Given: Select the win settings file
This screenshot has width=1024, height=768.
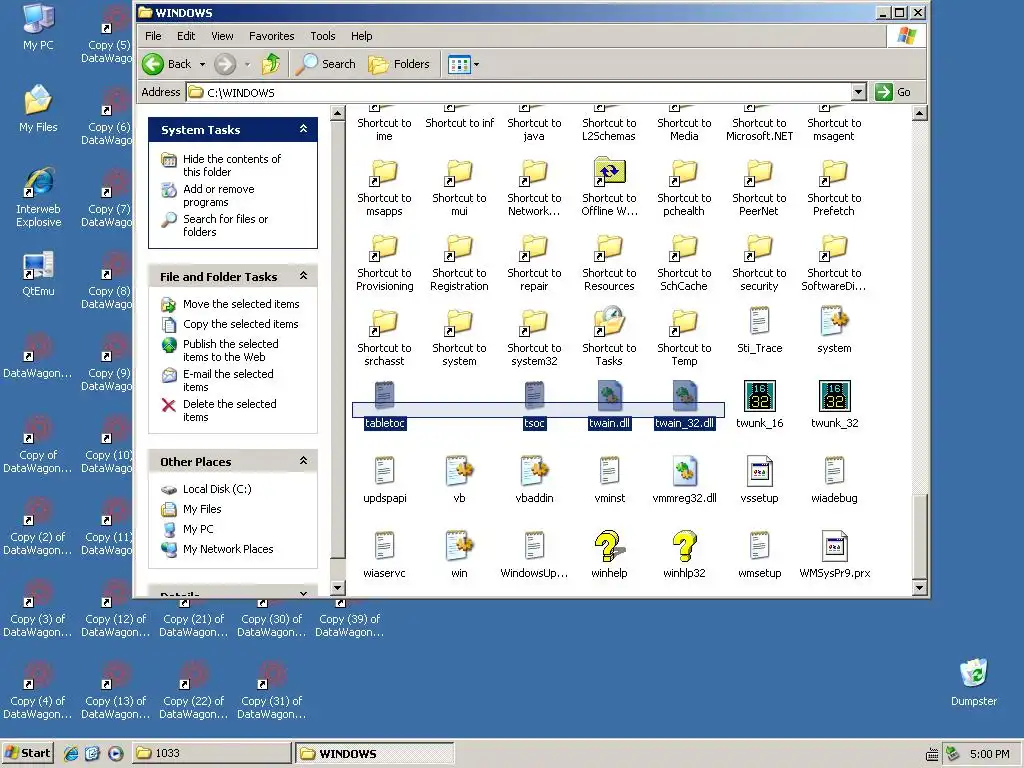Looking at the screenshot, I should (x=459, y=546).
